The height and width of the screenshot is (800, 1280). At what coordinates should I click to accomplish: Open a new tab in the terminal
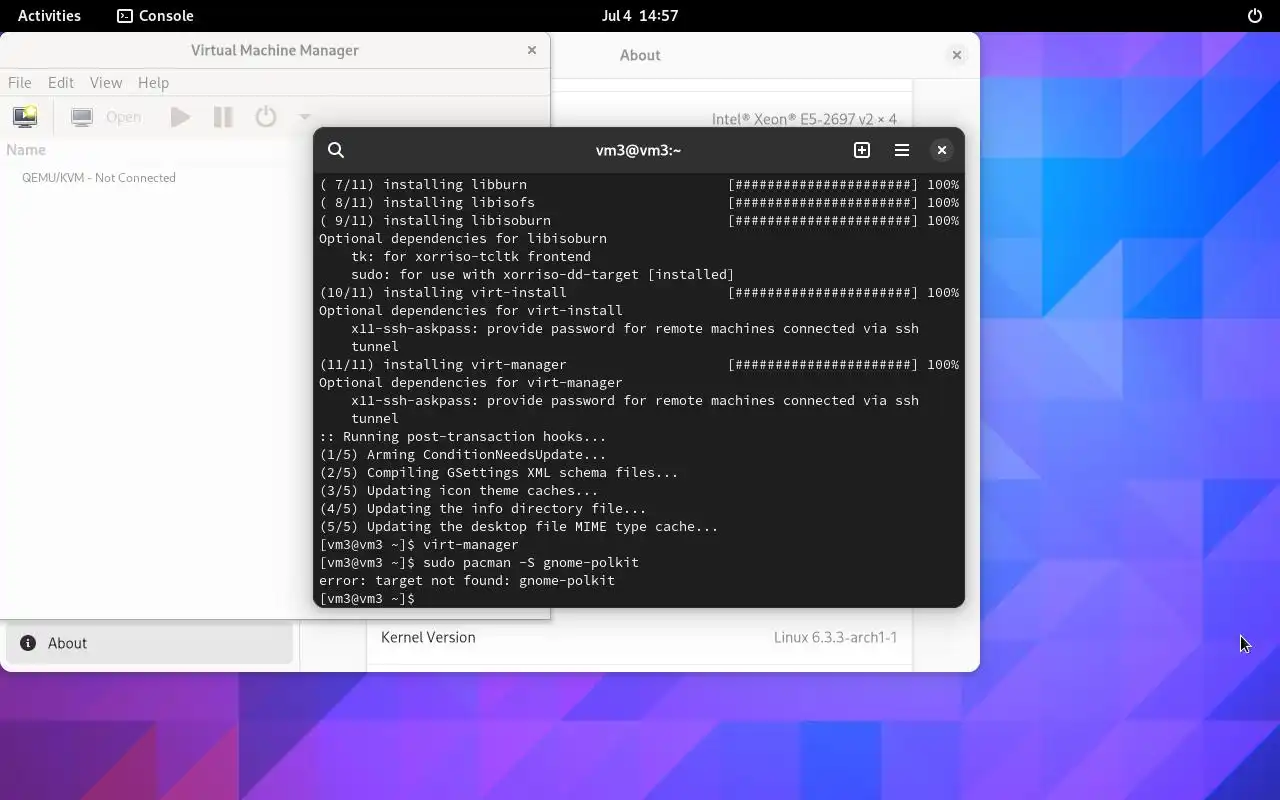(862, 150)
